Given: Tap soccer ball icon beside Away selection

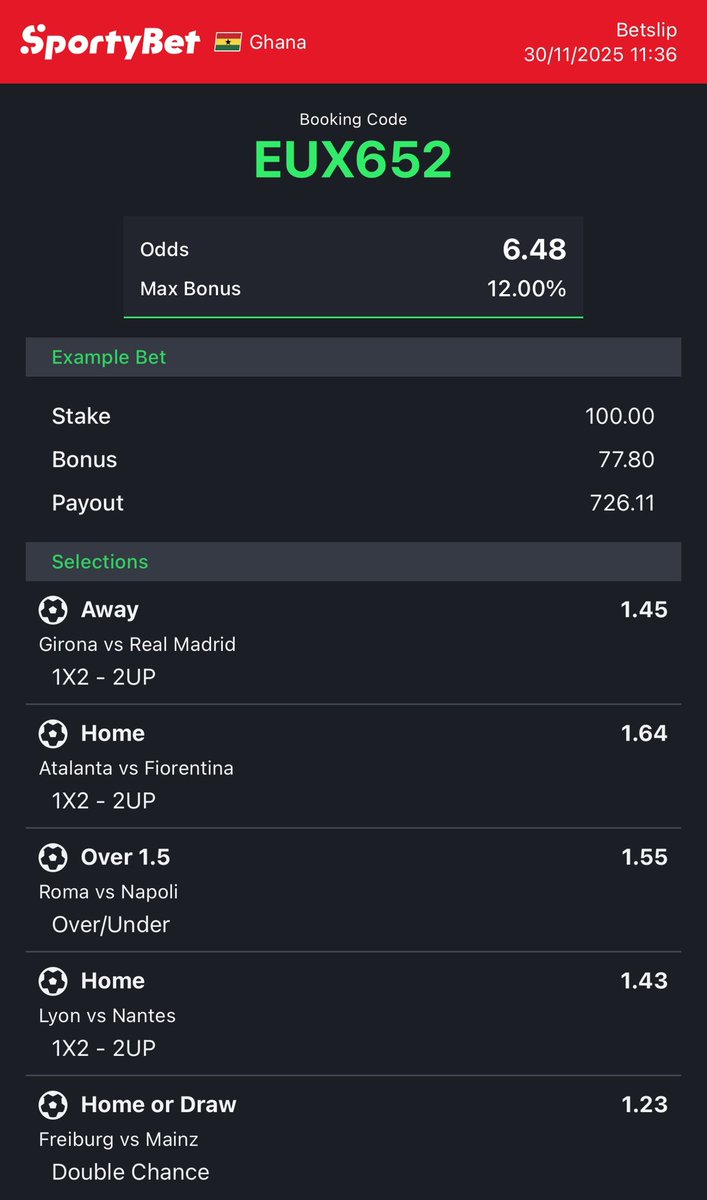Looking at the screenshot, I should click(x=53, y=610).
